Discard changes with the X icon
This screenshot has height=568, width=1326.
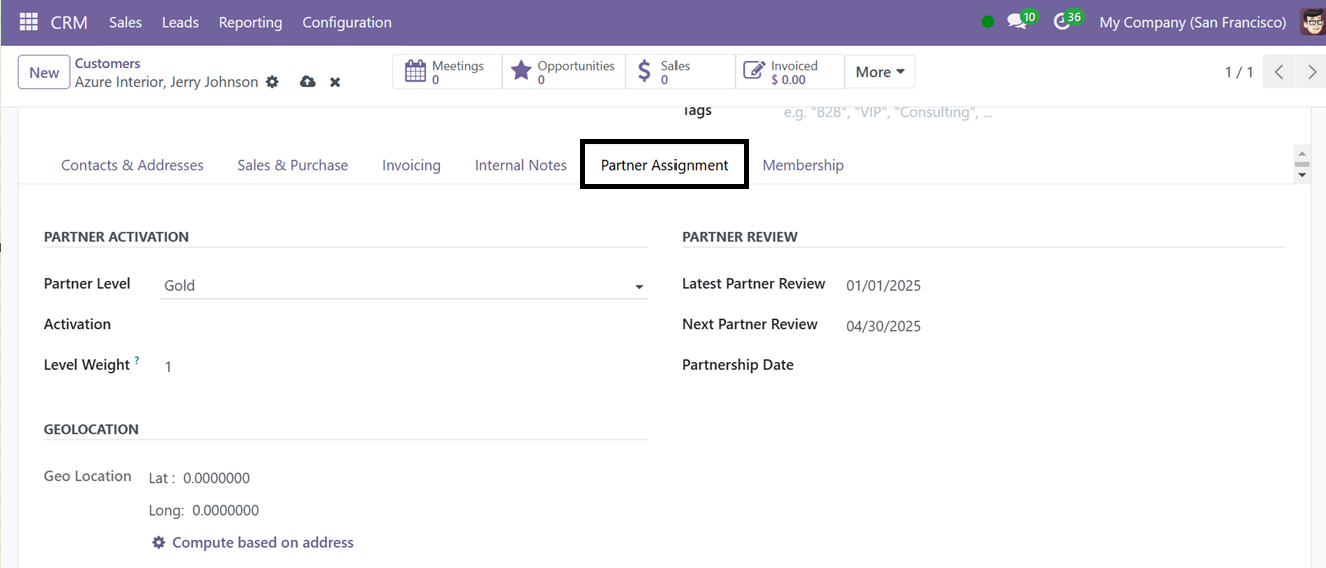(x=335, y=82)
